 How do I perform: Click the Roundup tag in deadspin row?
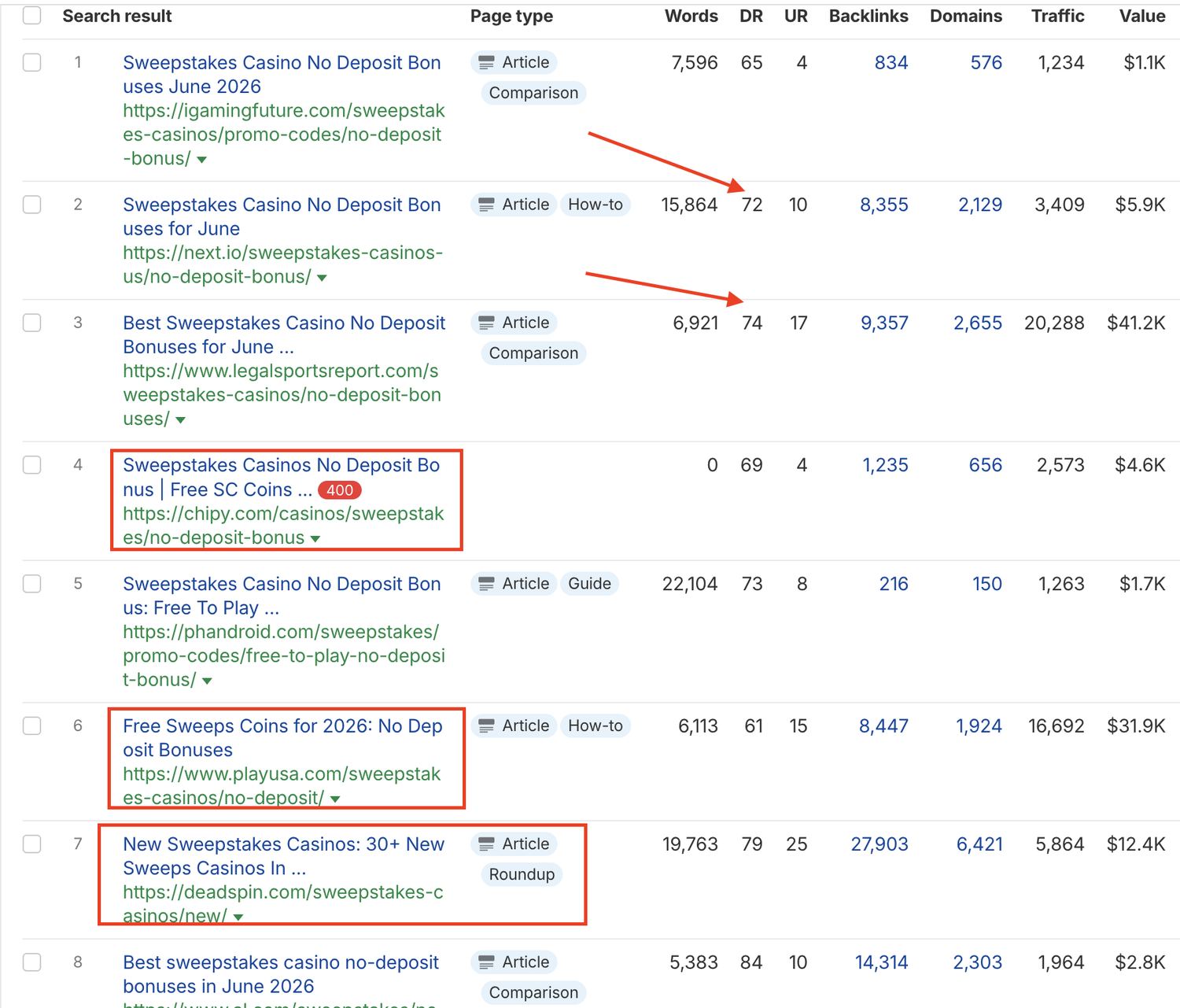click(522, 874)
